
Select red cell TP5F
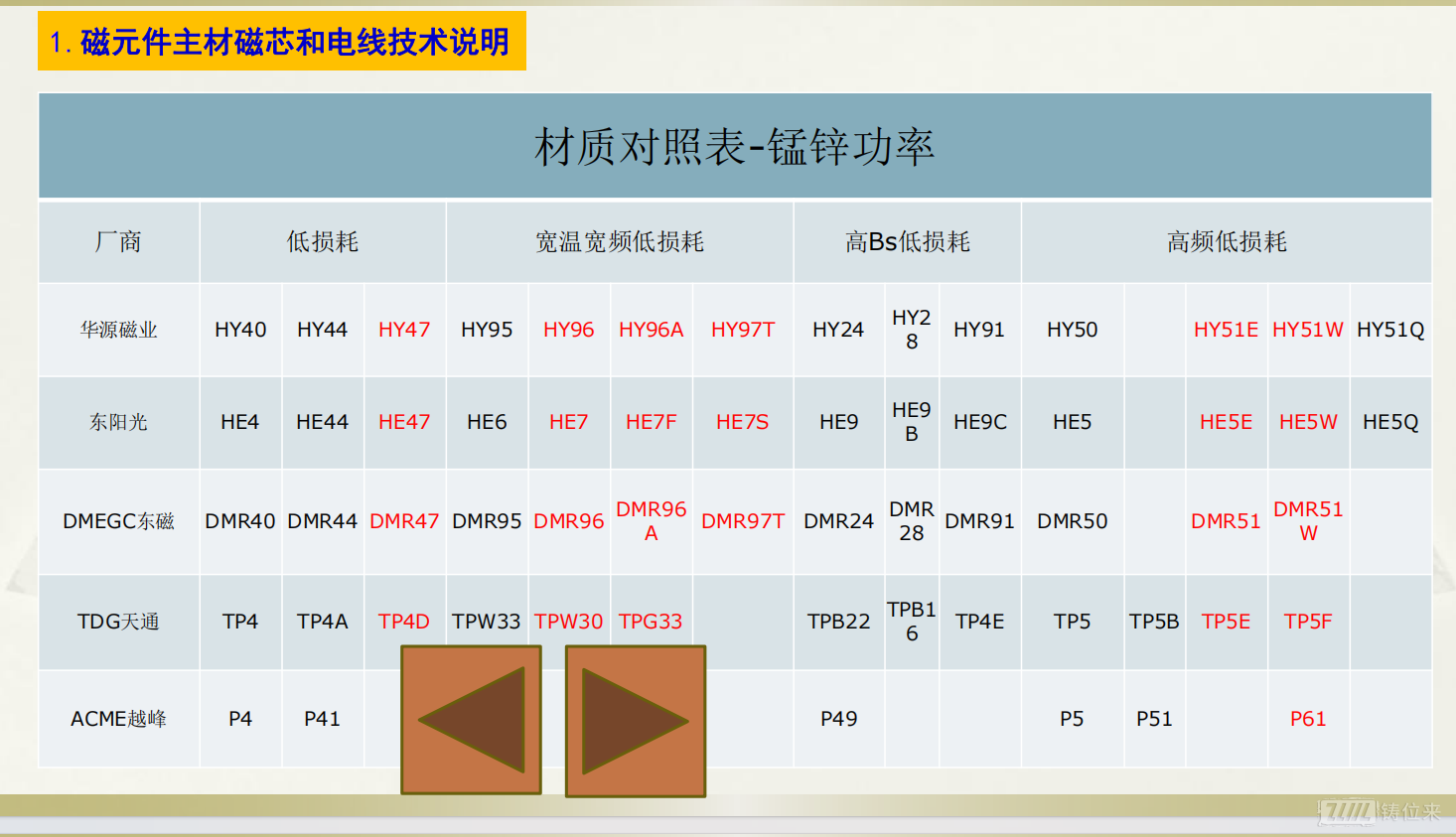click(x=1308, y=622)
